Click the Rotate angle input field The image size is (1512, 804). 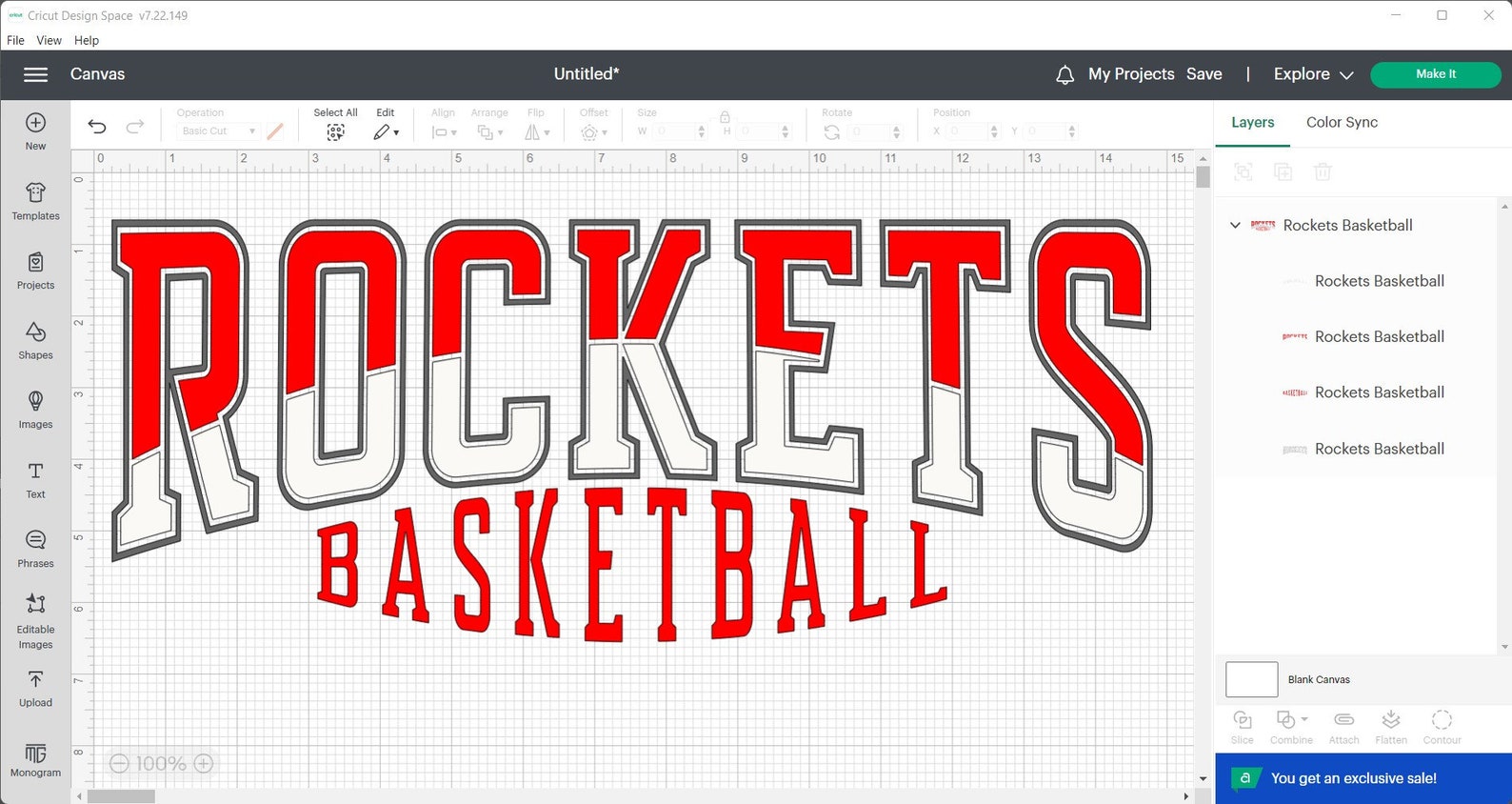pyautogui.click(x=875, y=131)
